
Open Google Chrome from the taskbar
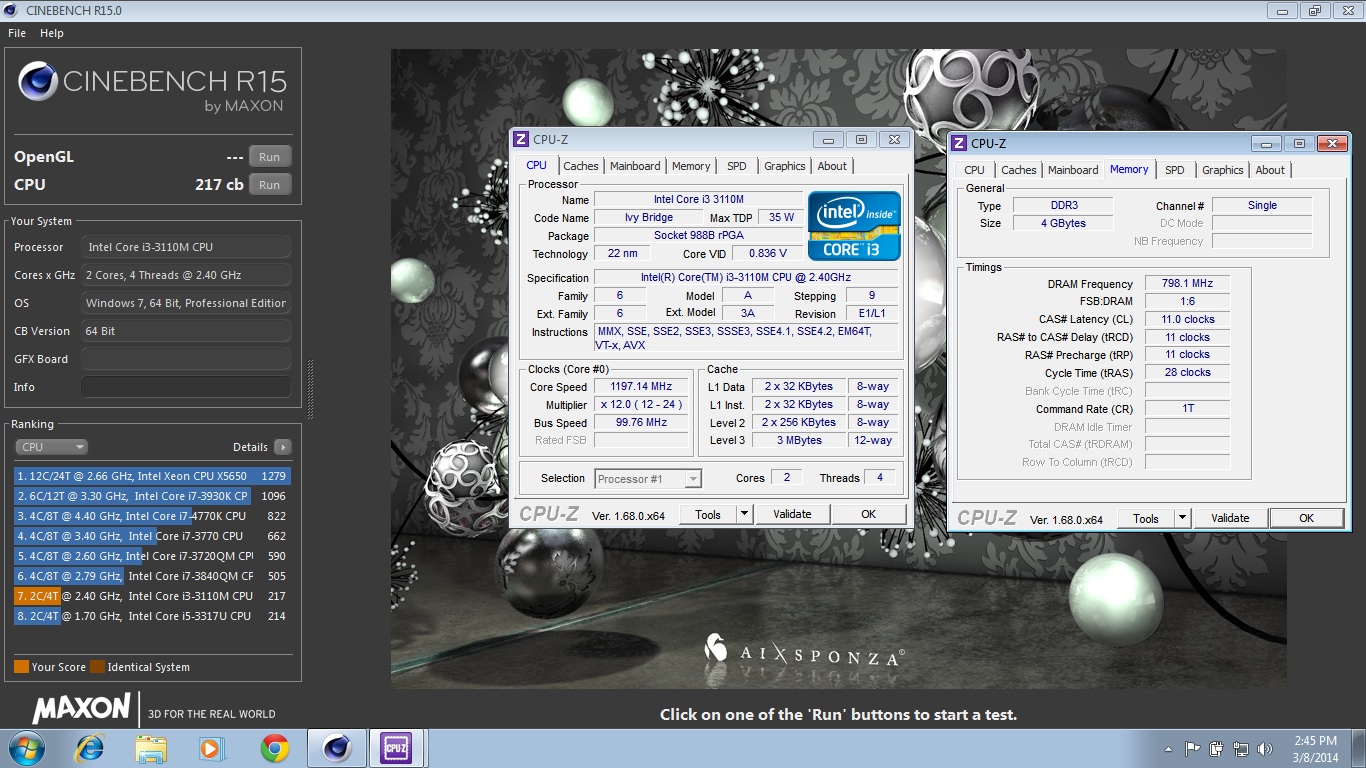274,747
